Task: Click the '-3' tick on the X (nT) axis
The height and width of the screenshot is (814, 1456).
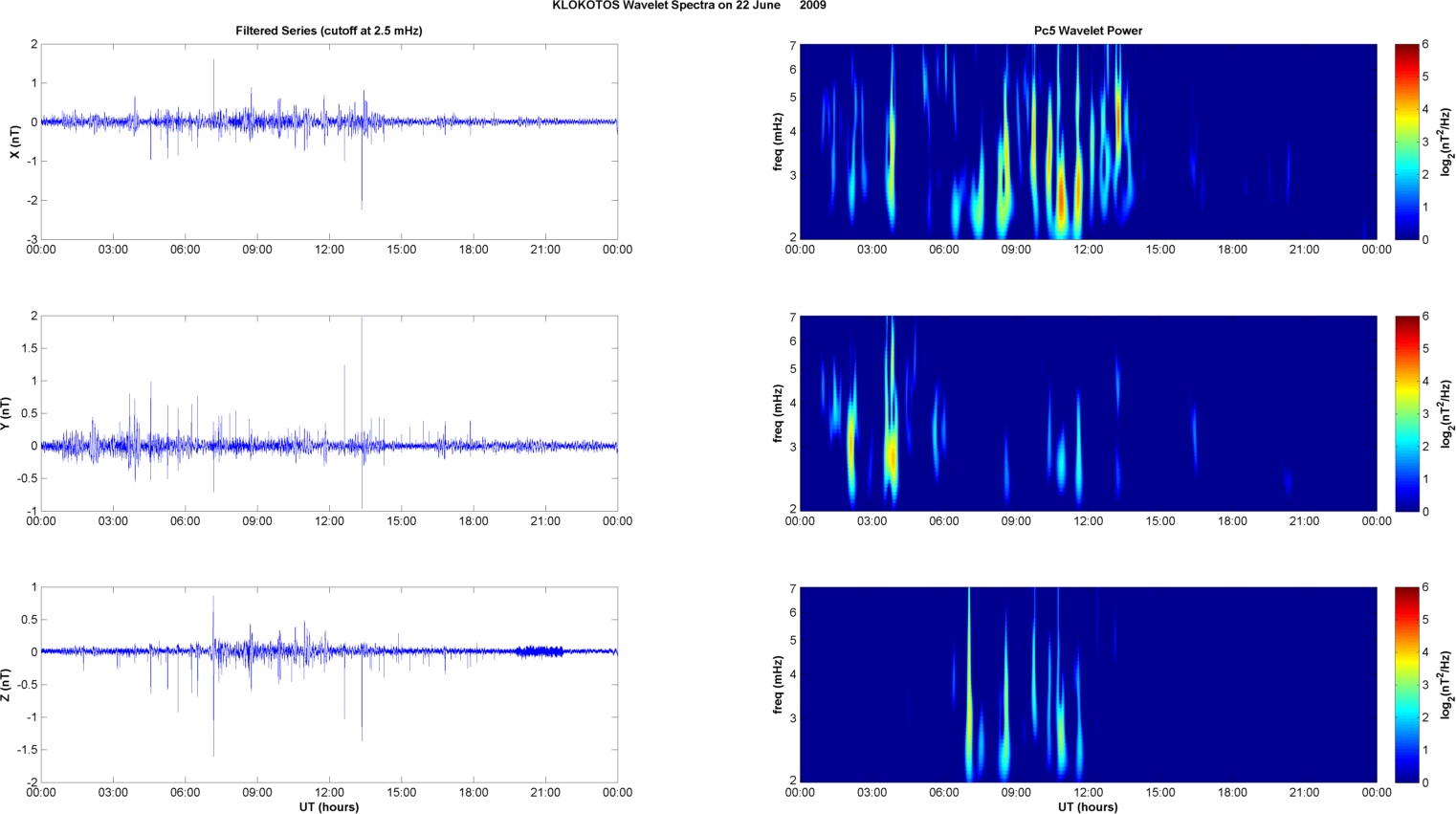Action: click(x=32, y=240)
